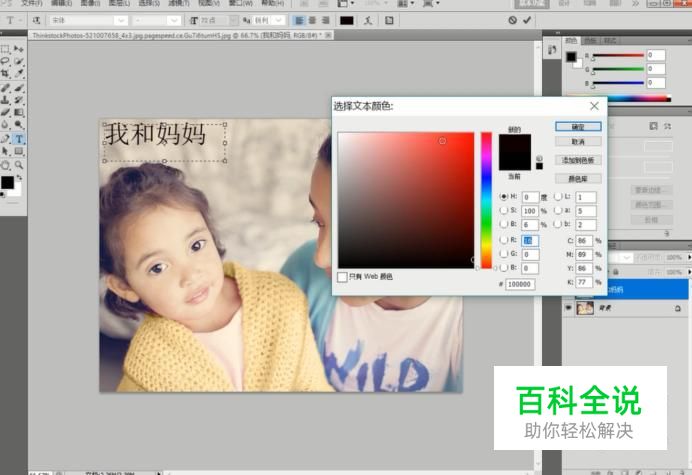
Task: Select the Lasso tool
Action: [x=6, y=60]
